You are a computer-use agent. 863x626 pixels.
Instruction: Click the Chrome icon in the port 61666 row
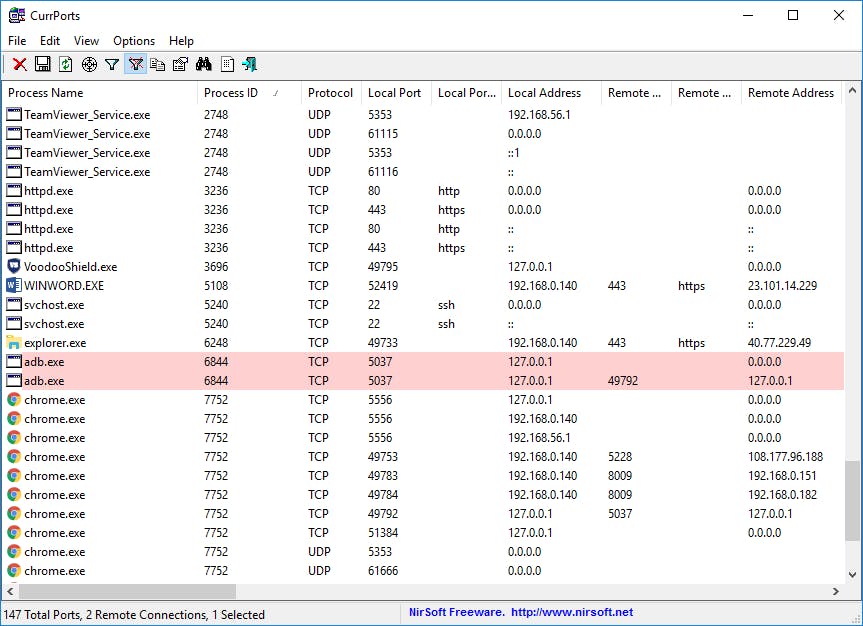click(14, 570)
